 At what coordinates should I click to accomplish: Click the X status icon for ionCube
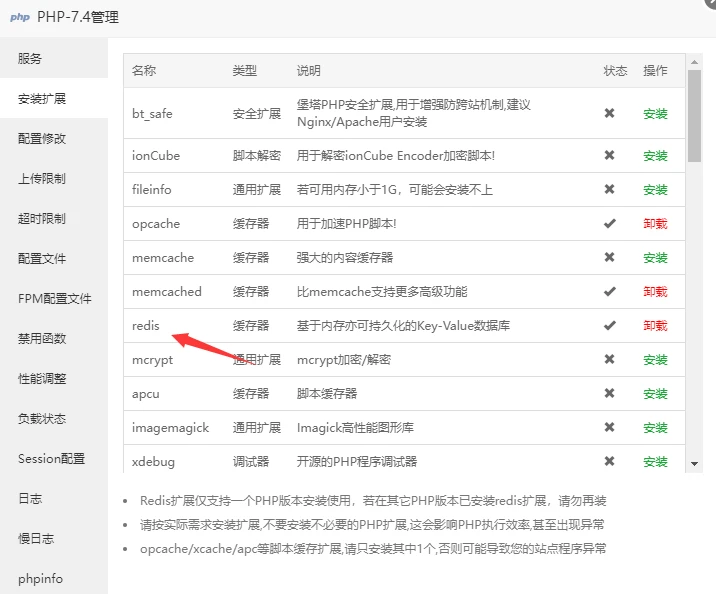pyautogui.click(x=609, y=156)
